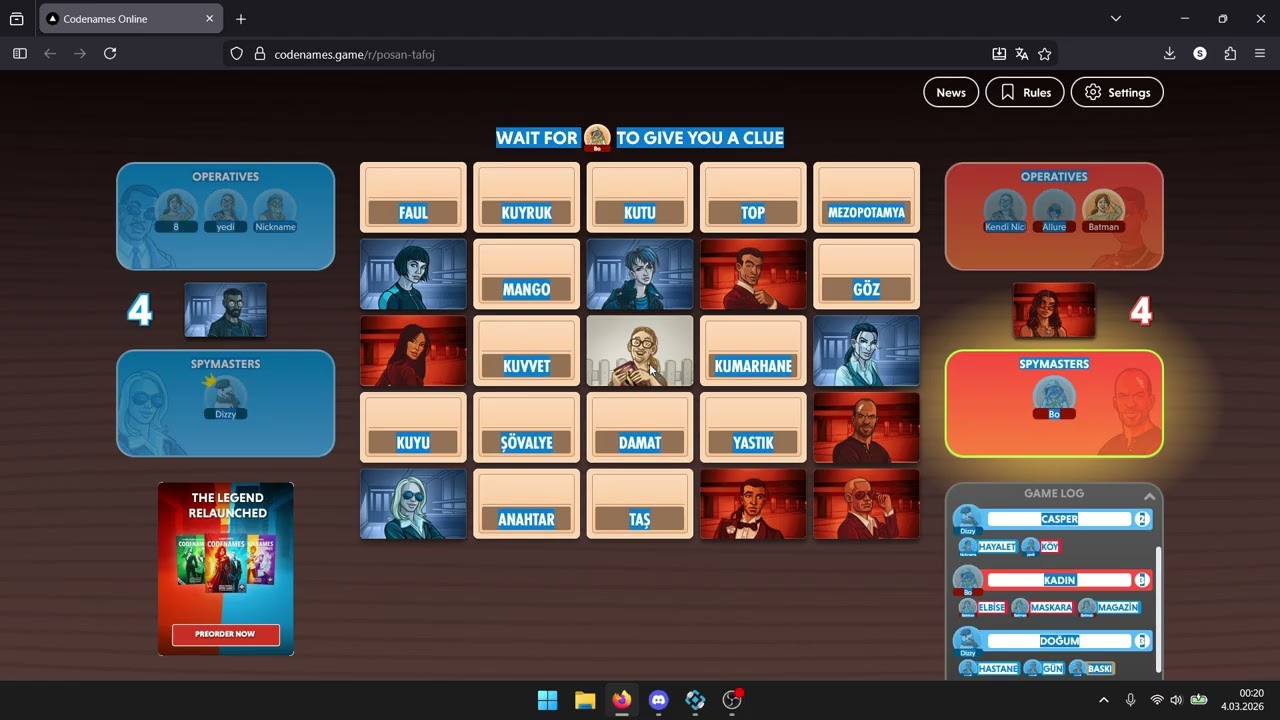Screen dimensions: 1280x720
Task: Switch to the Codenames Online tab
Action: (131, 19)
